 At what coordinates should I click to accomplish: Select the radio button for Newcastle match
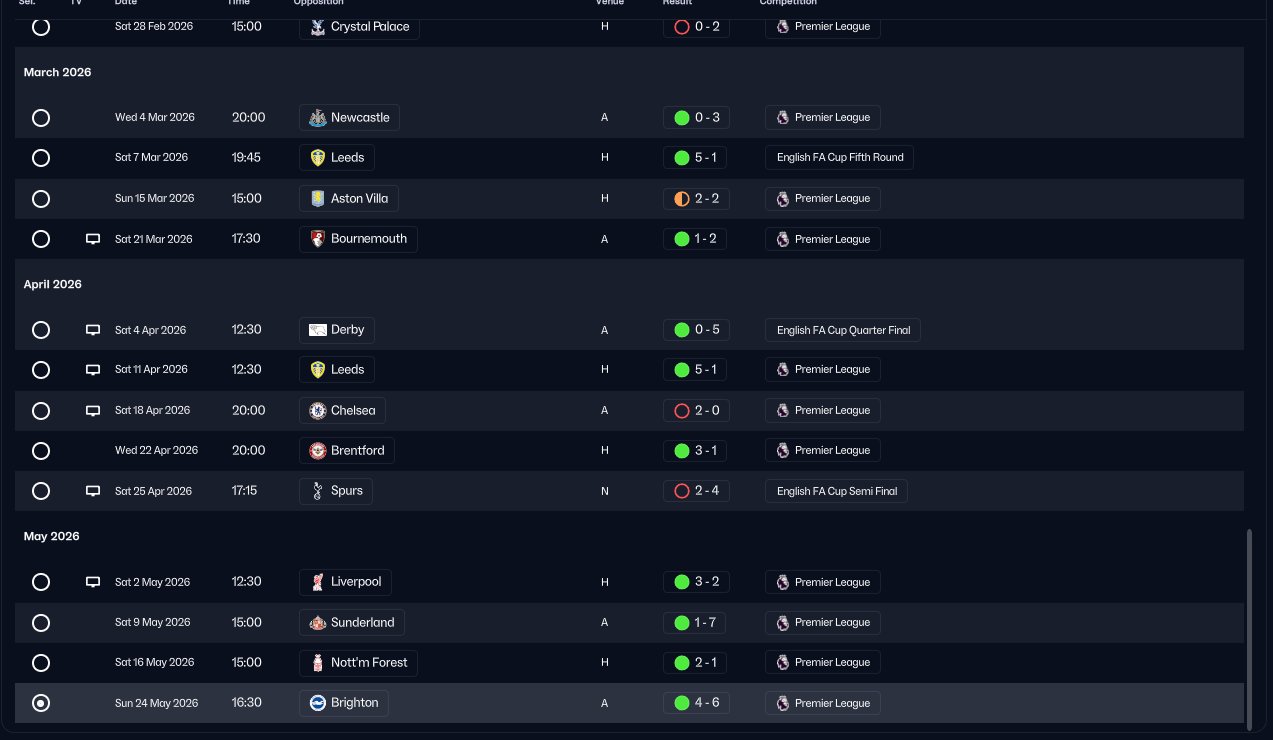(41, 118)
